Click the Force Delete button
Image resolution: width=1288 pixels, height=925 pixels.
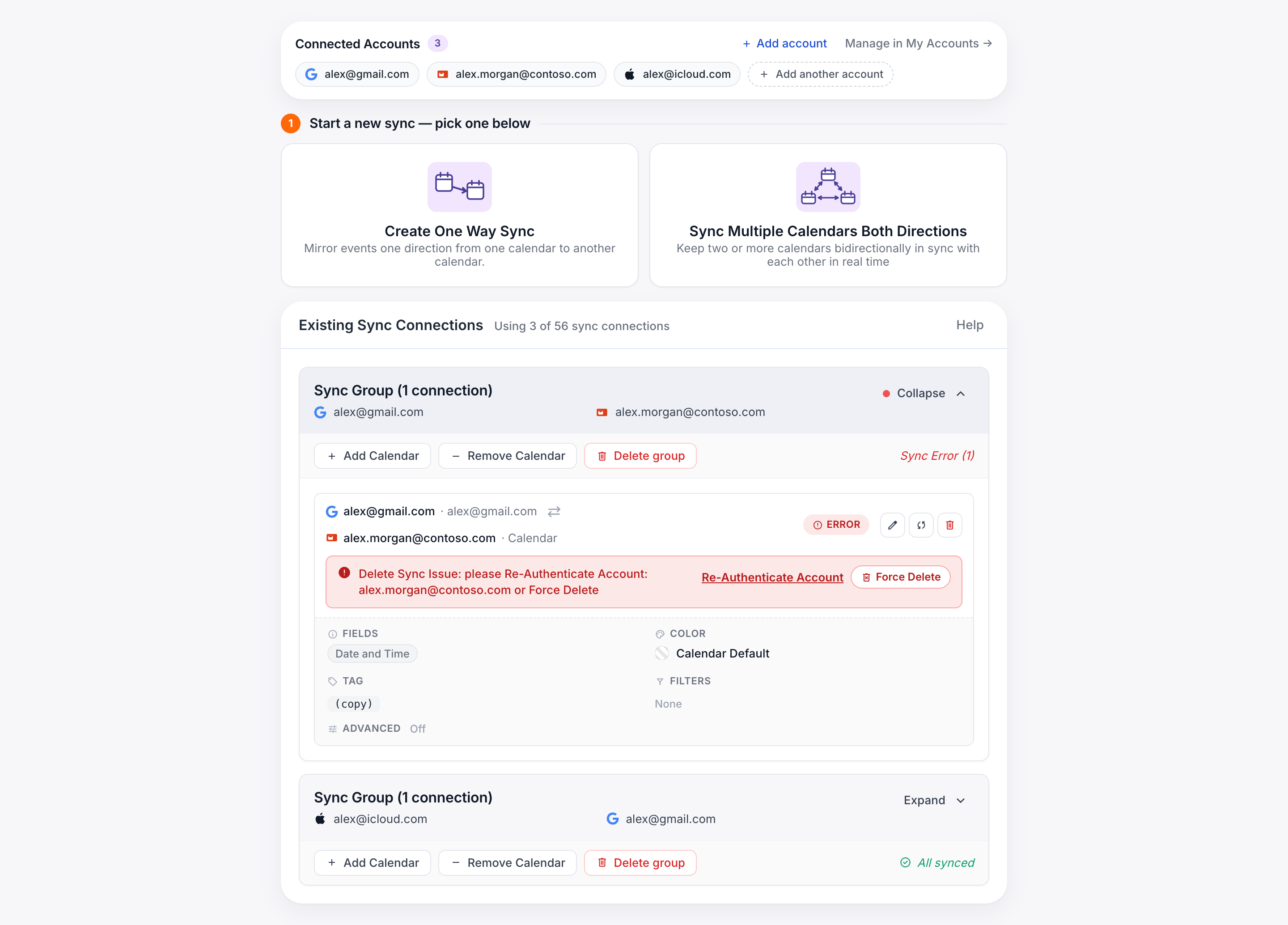tap(901, 577)
